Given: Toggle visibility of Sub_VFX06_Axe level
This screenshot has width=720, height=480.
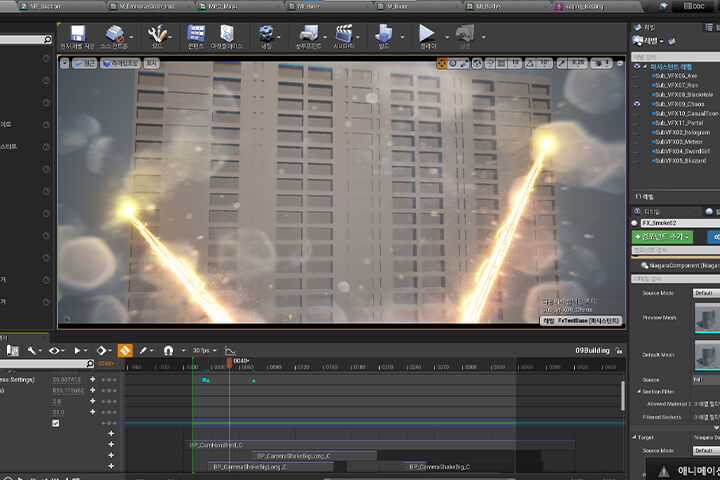Looking at the screenshot, I should (637, 76).
